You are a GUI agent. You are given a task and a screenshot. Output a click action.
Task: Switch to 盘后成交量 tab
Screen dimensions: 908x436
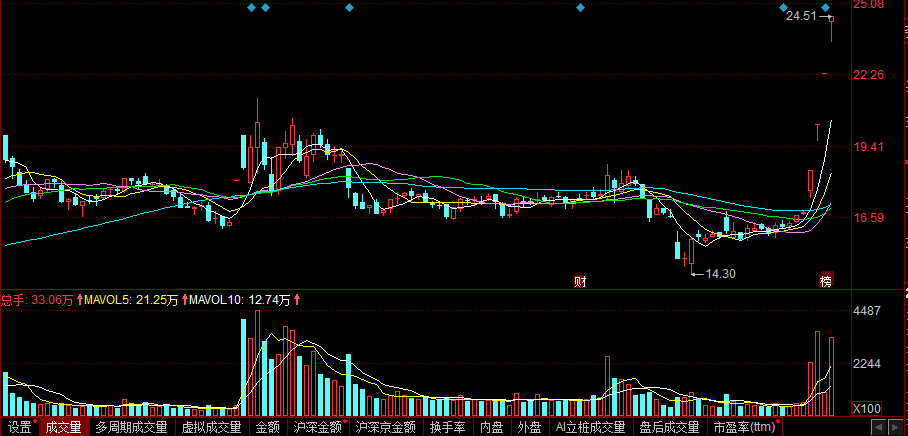(x=671, y=428)
